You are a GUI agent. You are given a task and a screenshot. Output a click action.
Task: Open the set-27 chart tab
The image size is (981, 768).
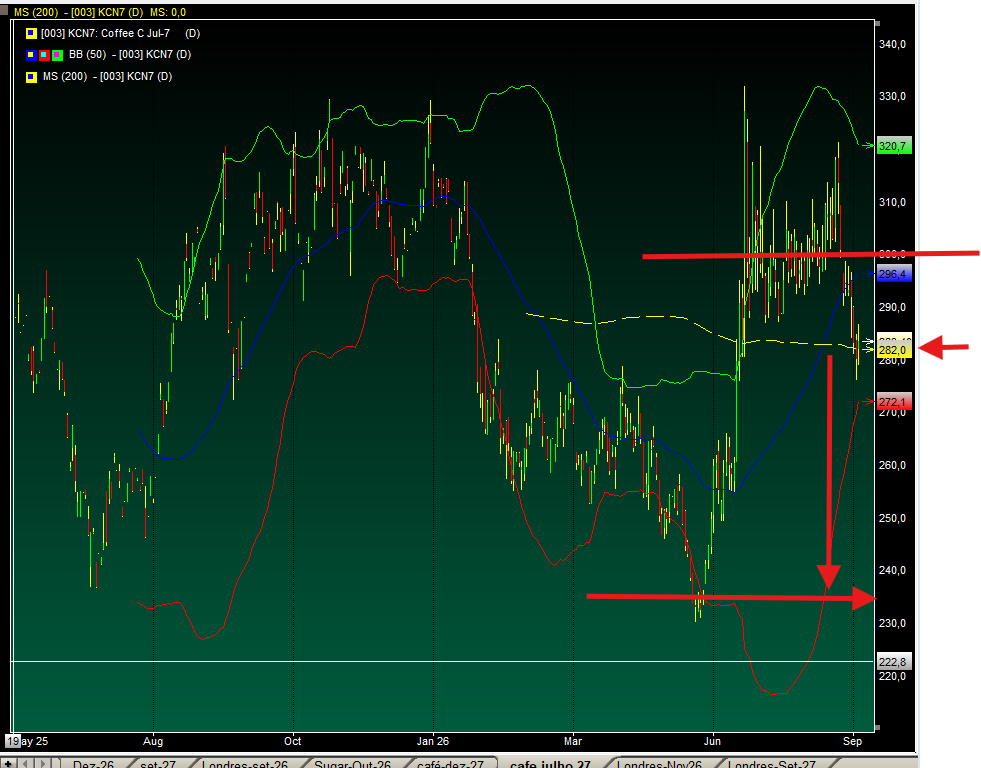tap(158, 764)
